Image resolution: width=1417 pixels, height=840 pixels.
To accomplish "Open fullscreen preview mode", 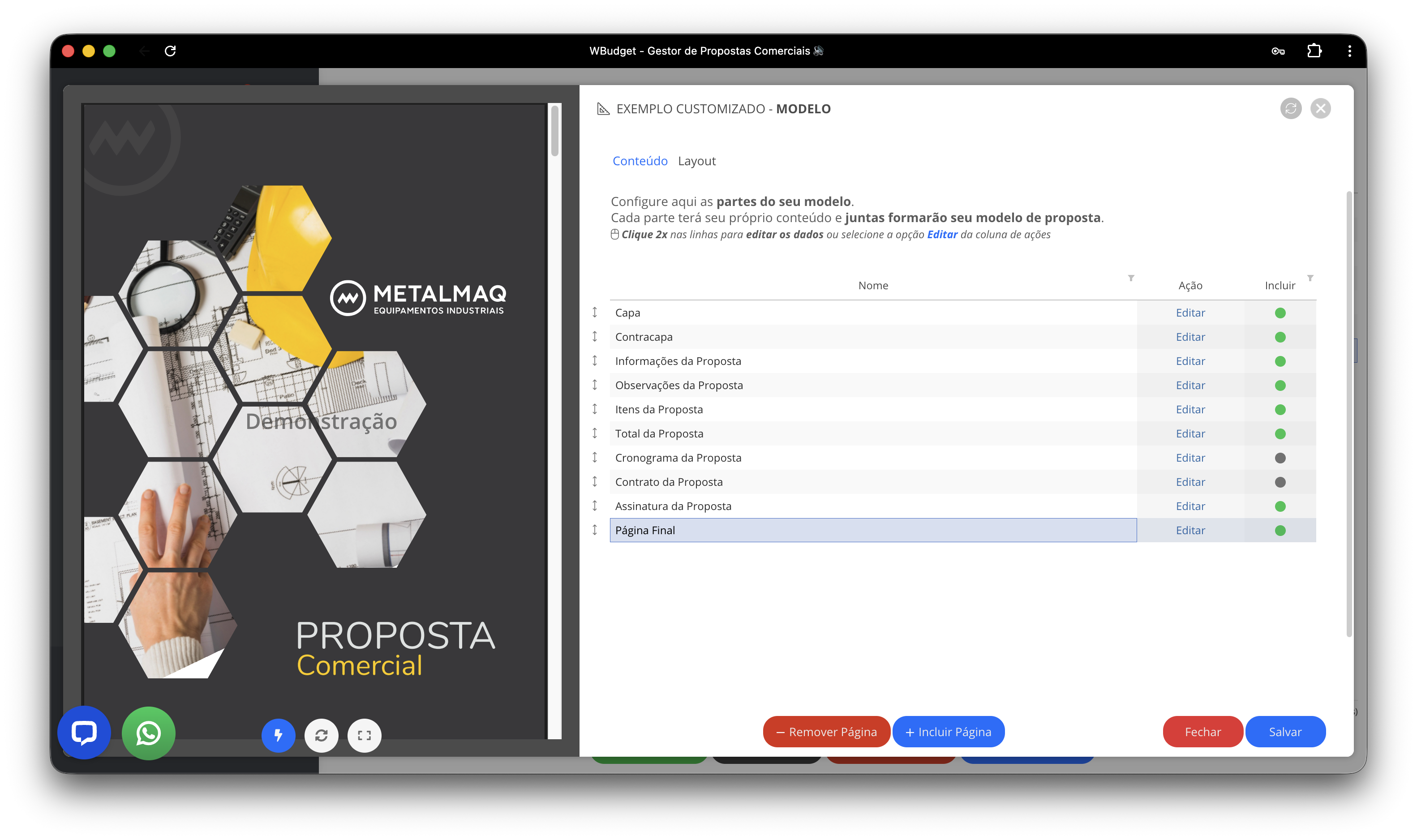I will tap(365, 735).
